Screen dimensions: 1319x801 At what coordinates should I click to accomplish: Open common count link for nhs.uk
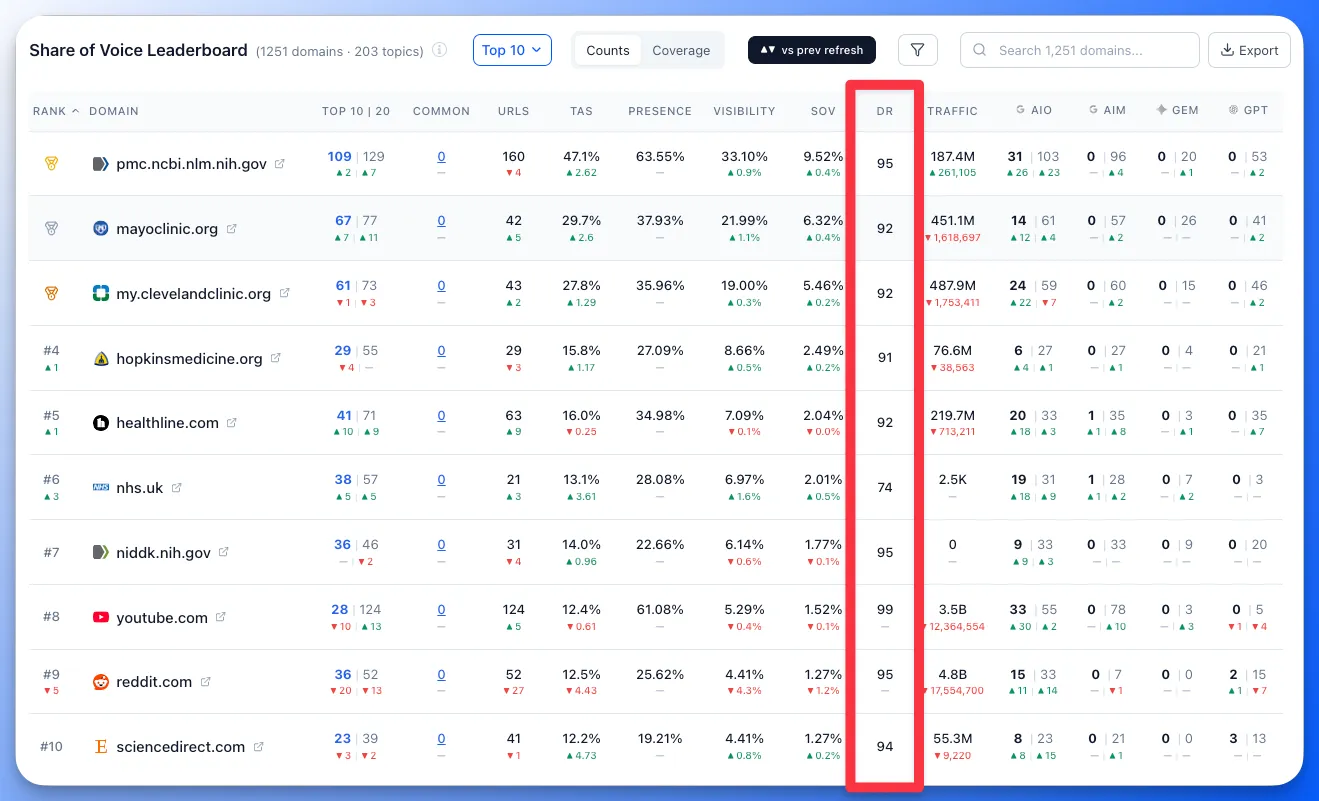coord(441,480)
